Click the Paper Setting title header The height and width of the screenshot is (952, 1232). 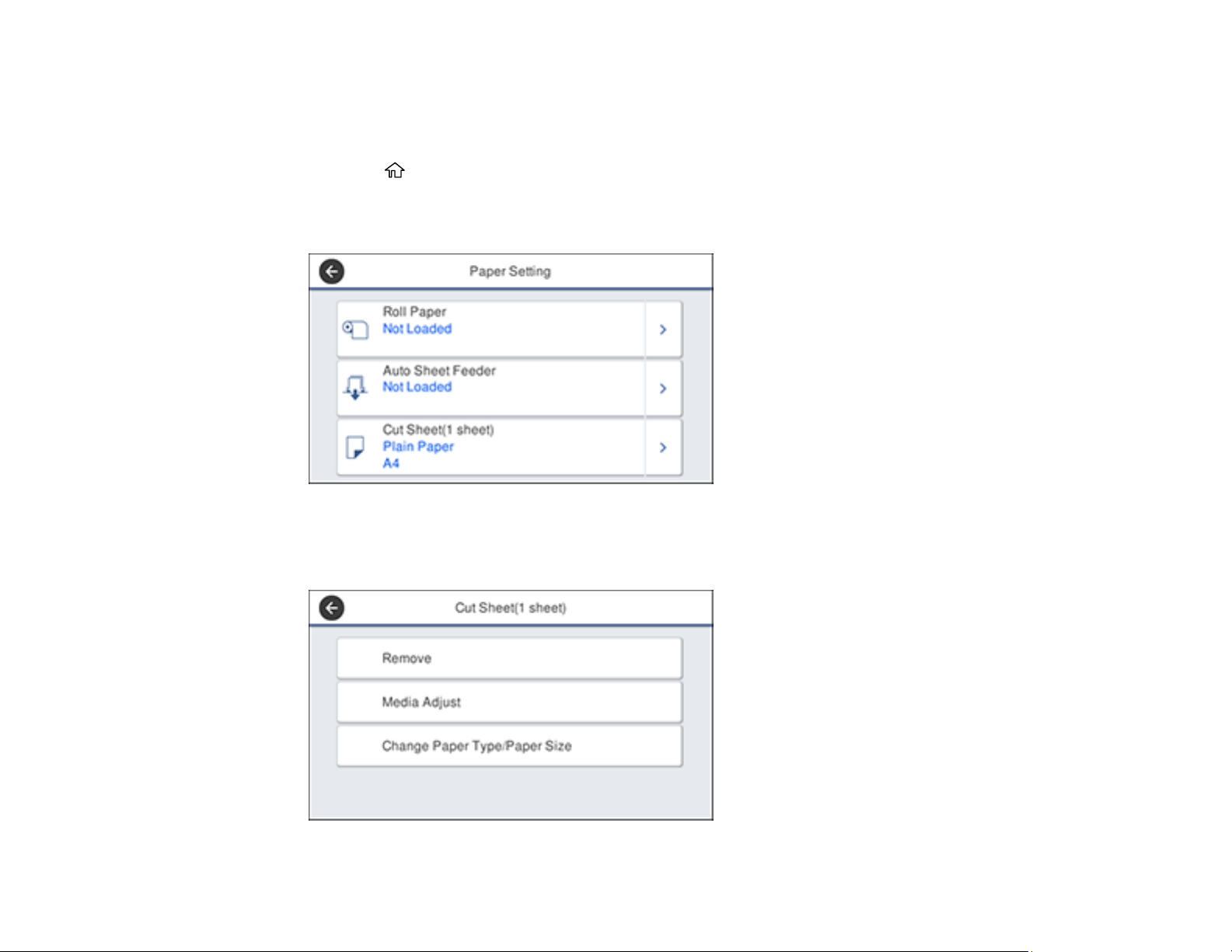coord(510,271)
